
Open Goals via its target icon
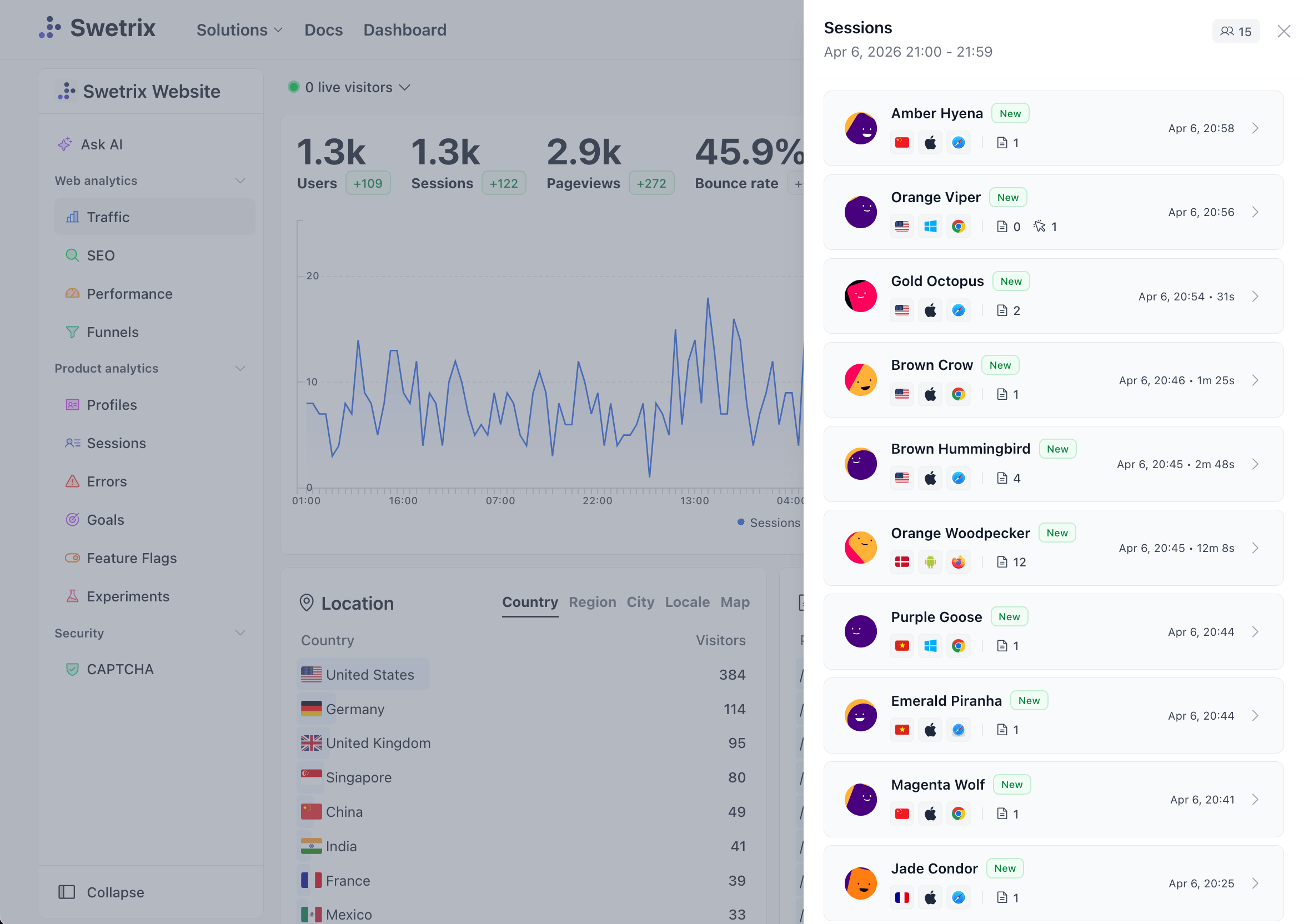(x=72, y=519)
